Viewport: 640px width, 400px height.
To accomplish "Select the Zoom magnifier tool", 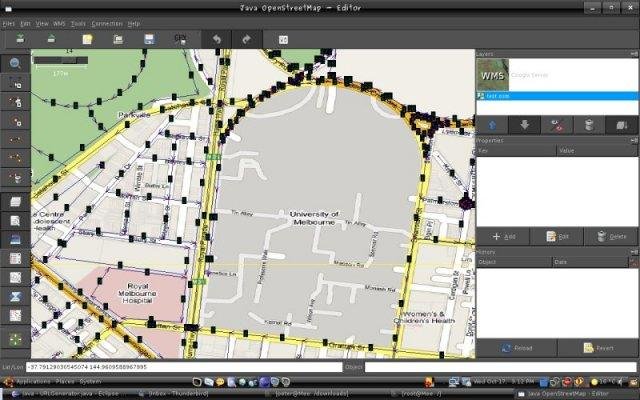I will pos(15,64).
